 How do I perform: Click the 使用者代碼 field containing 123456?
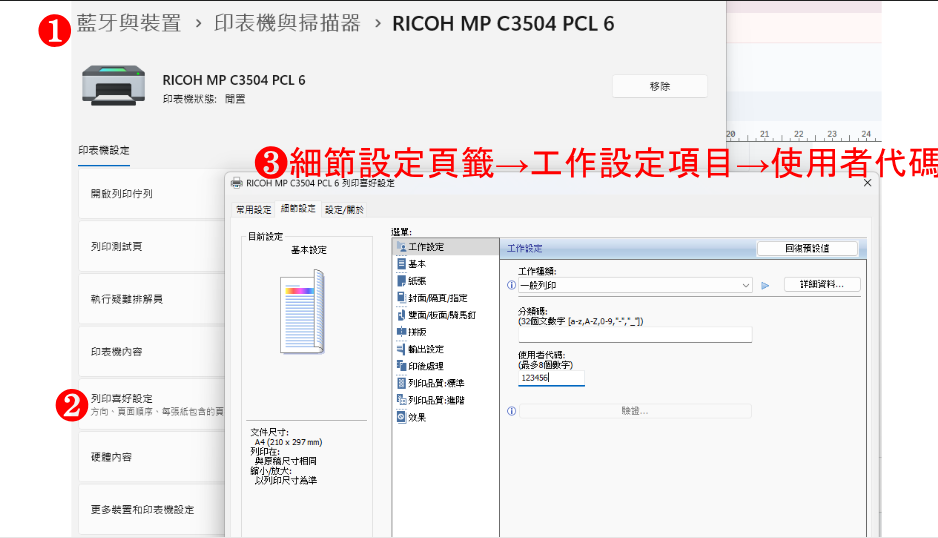(x=551, y=378)
